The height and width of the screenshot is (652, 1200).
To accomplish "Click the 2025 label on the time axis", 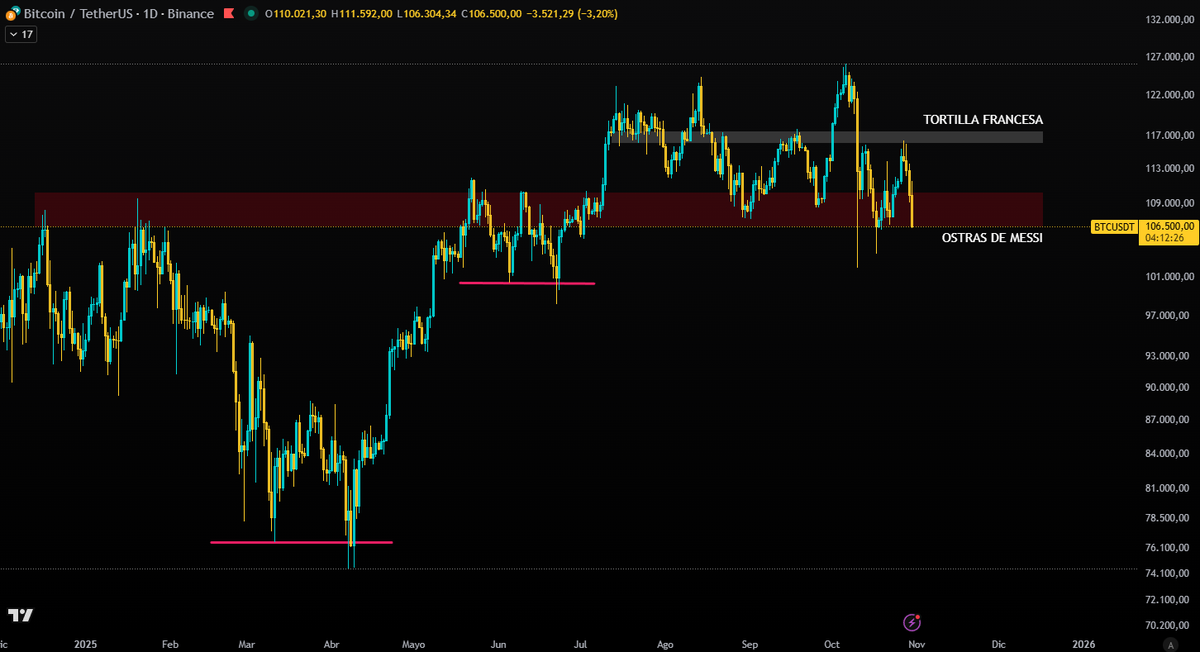I will tap(85, 643).
